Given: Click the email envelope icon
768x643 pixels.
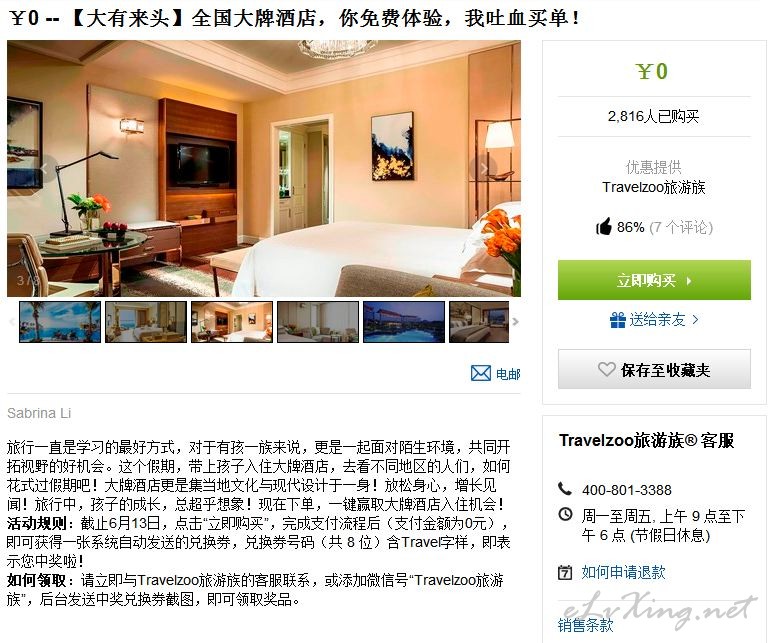Looking at the screenshot, I should (x=480, y=373).
